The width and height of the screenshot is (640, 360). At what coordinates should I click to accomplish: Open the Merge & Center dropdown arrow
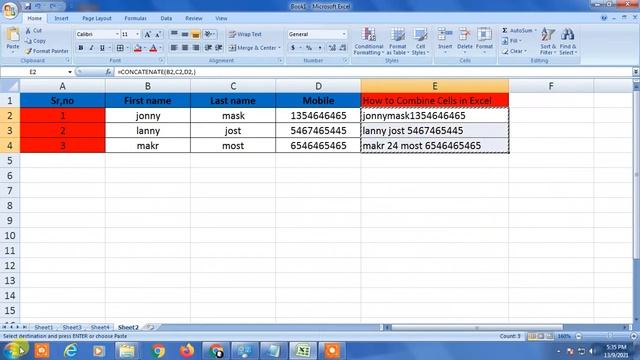point(280,48)
